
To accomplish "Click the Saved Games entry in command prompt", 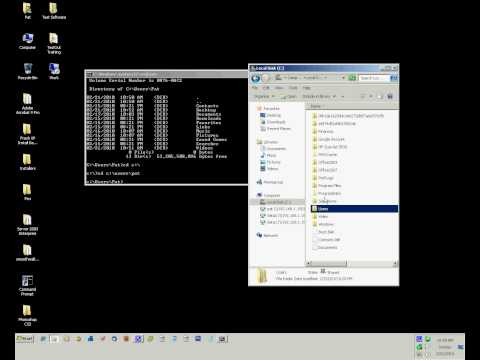I will (x=211, y=140).
